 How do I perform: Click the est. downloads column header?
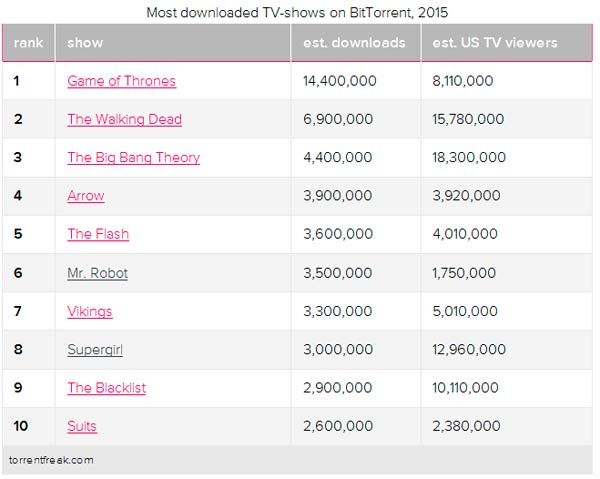pos(354,43)
